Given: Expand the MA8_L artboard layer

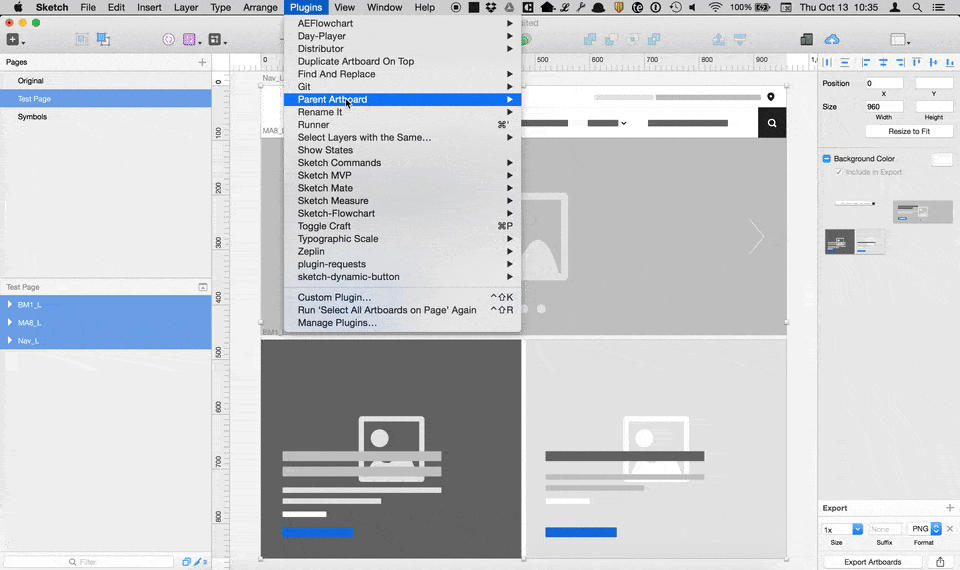Looking at the screenshot, I should 10,322.
